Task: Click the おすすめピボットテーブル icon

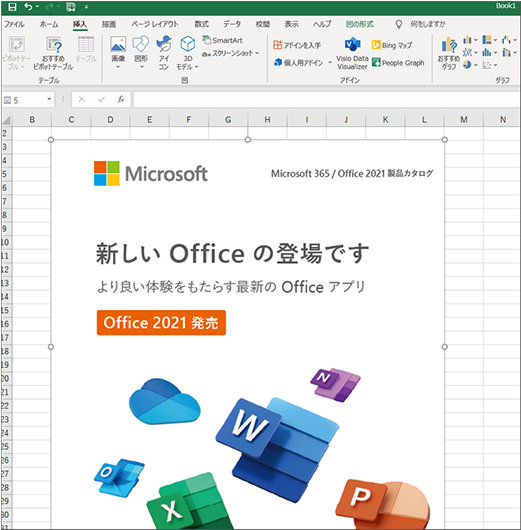Action: [53, 44]
